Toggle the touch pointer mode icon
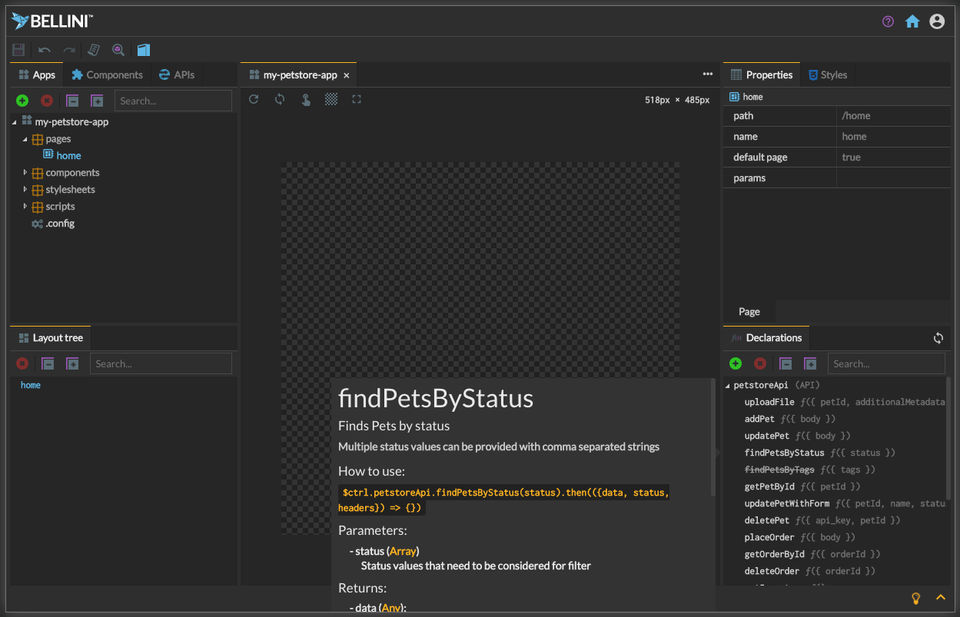Viewport: 960px width, 617px height. point(306,100)
